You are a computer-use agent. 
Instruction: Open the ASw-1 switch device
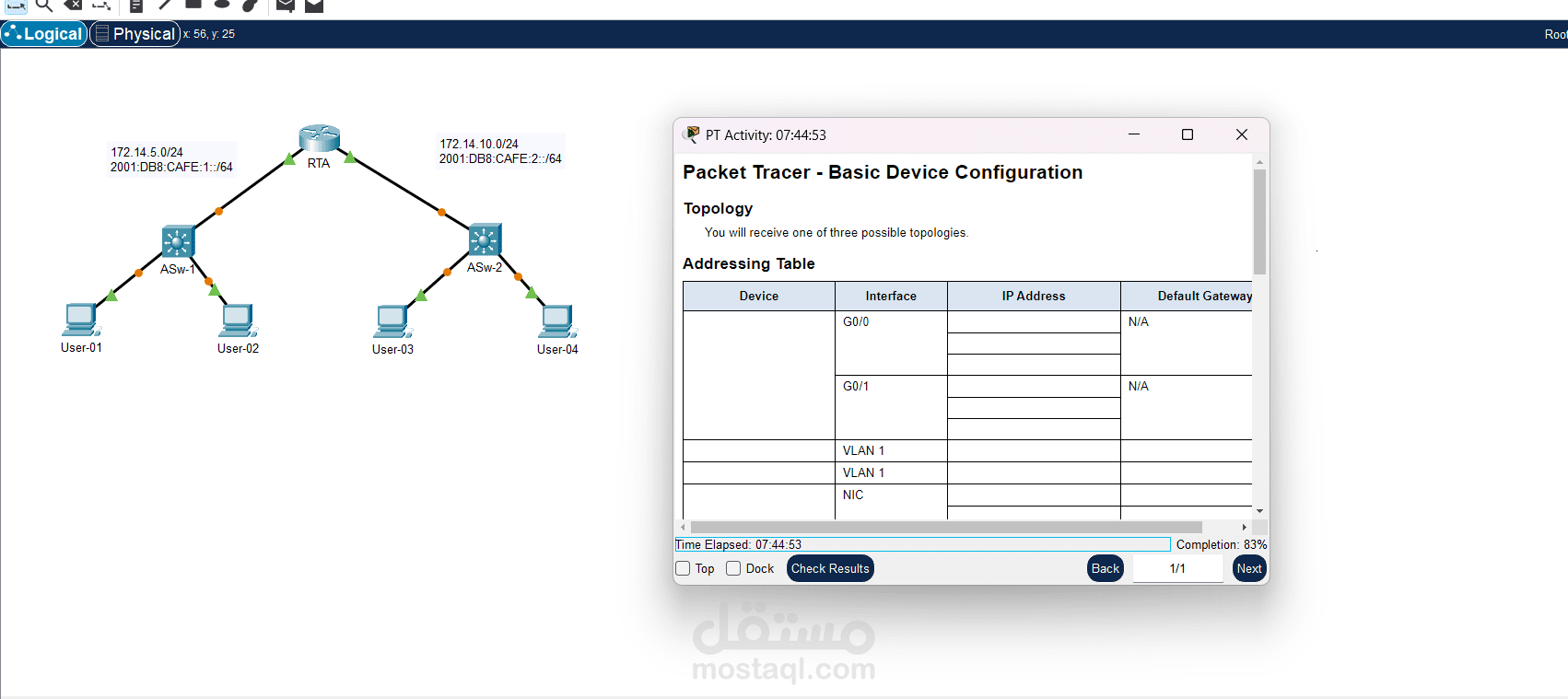(178, 241)
